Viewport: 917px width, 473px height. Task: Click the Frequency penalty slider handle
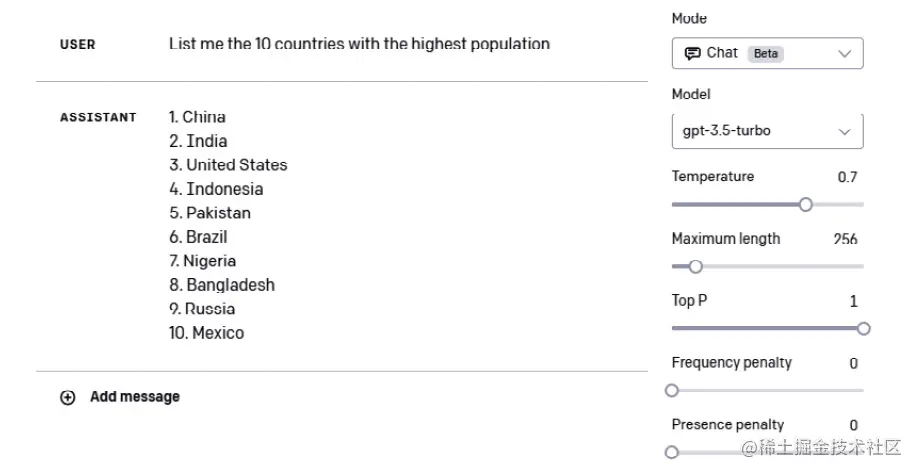click(672, 390)
